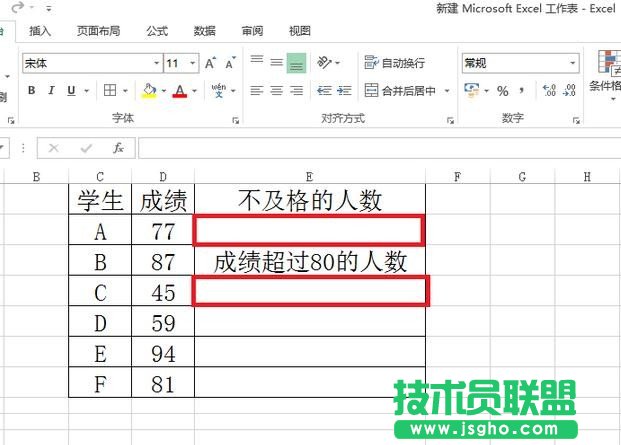Viewport: 621px width, 445px height.
Task: Open the 页面布局 ribbon tab
Action: tap(98, 31)
